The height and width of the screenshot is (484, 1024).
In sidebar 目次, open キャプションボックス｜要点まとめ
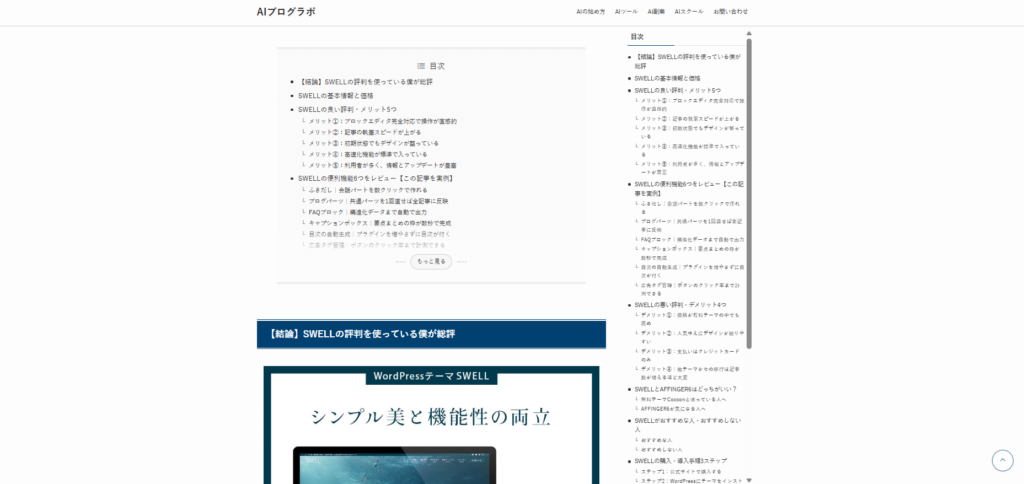coord(690,253)
